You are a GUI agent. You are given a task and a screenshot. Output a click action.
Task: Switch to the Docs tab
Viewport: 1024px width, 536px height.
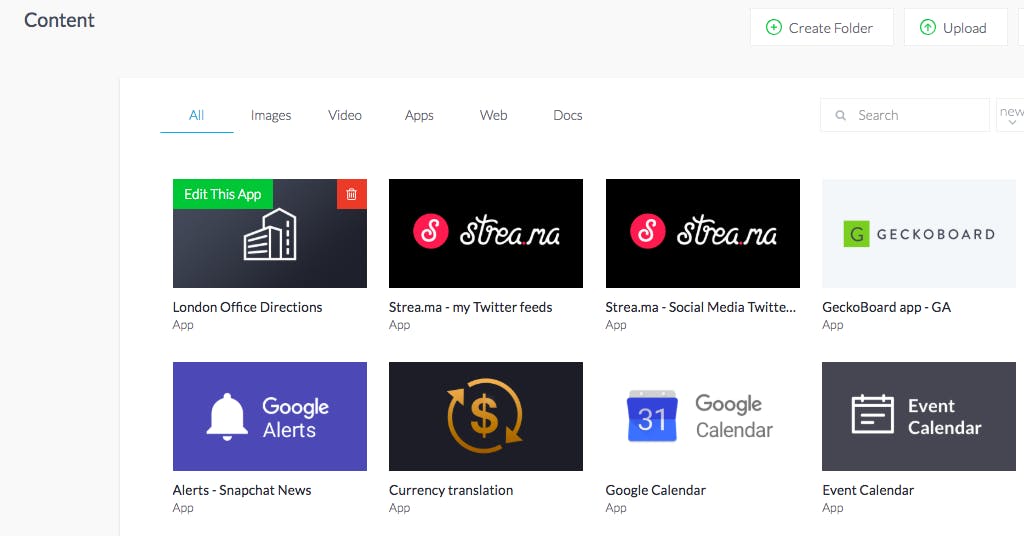[x=568, y=115]
